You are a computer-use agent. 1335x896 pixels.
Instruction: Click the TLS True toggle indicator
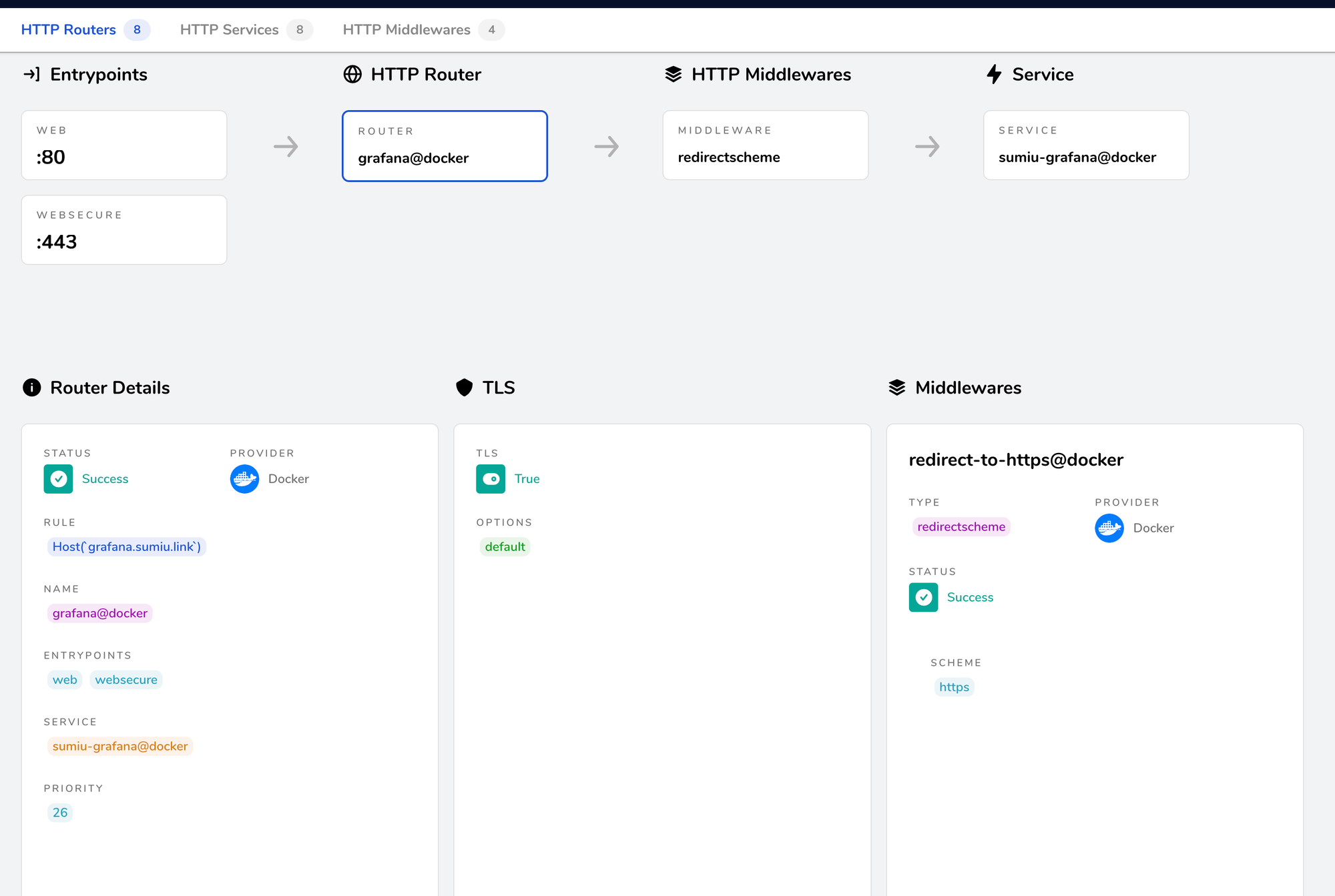click(491, 479)
